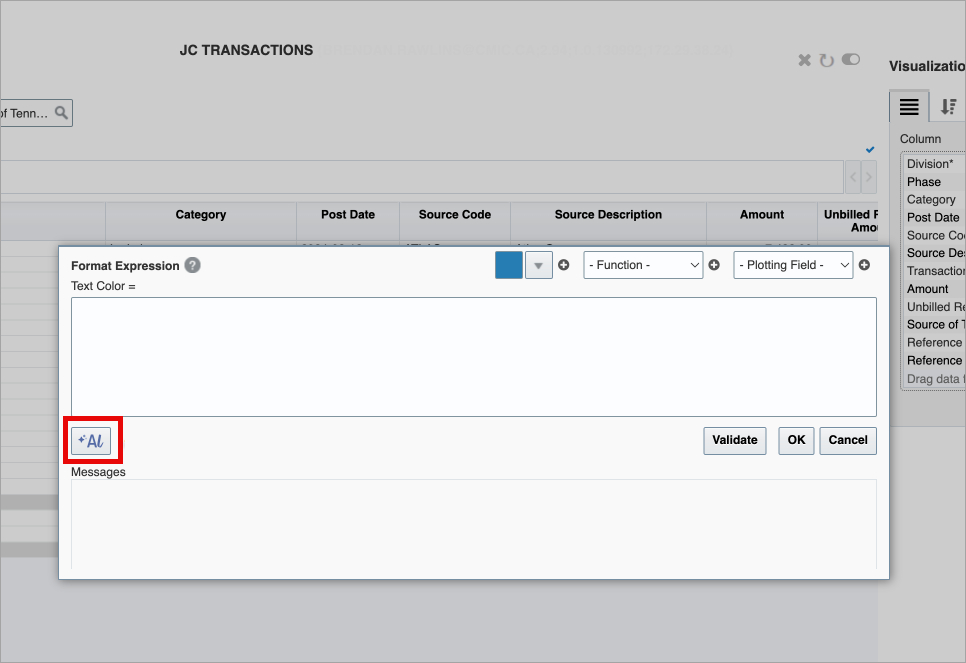Click the plus icon beside Plotting Field
Viewport: 966px width, 663px height.
point(864,265)
